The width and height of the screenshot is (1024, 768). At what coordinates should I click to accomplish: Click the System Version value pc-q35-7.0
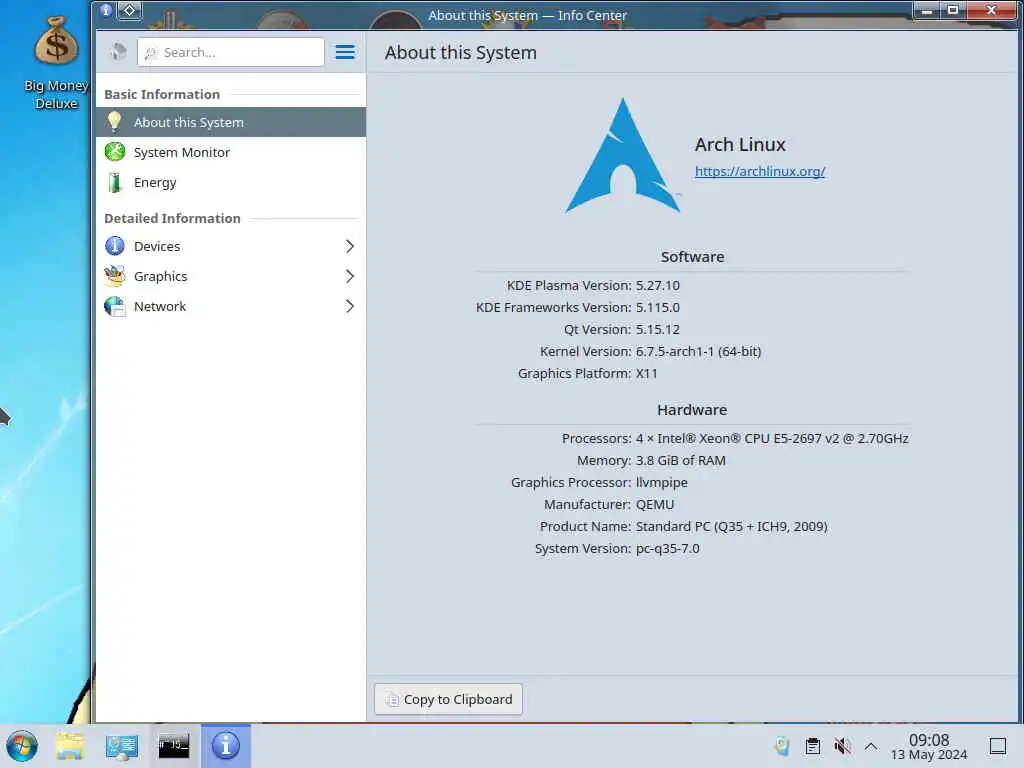coord(667,549)
